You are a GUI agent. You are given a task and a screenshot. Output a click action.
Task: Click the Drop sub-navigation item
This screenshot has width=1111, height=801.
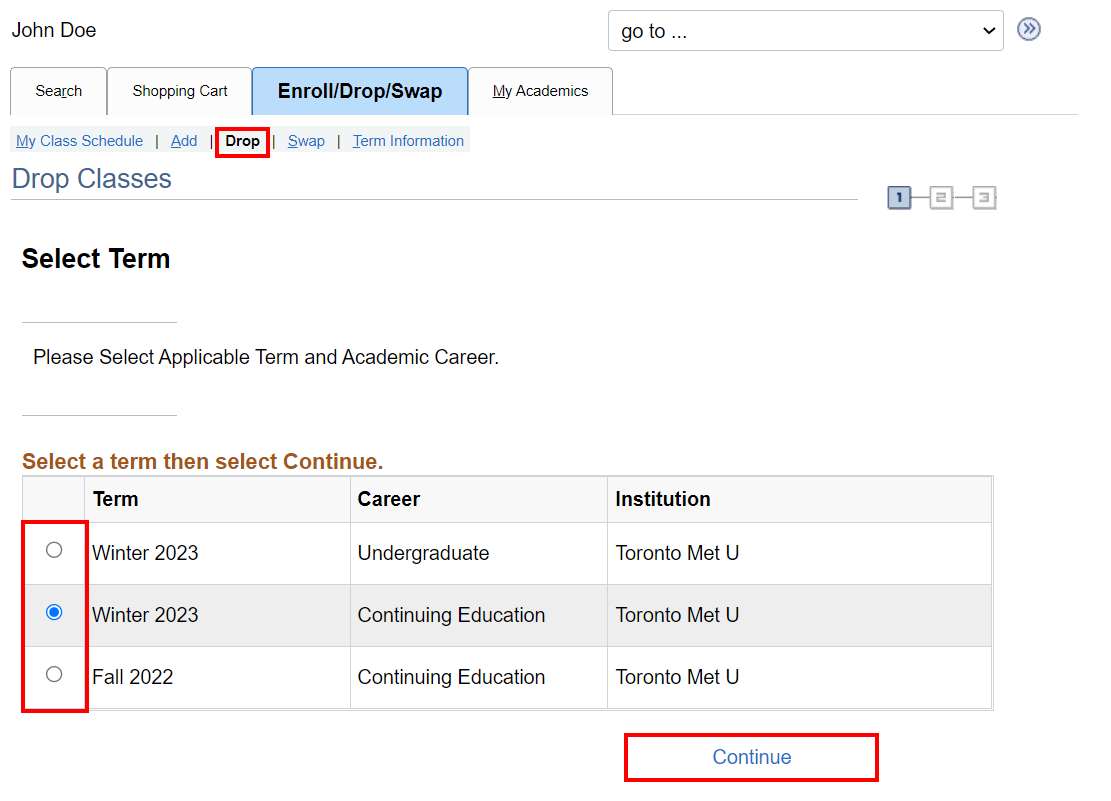pos(242,141)
